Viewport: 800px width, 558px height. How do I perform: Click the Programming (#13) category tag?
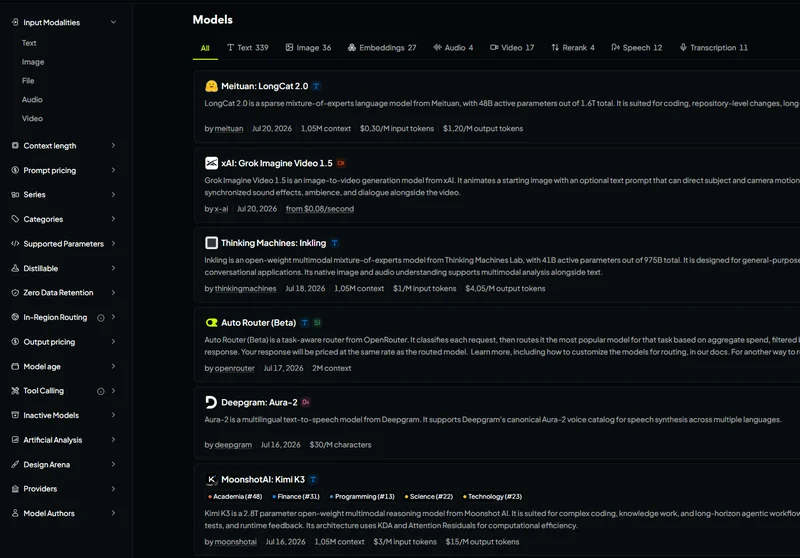tap(362, 497)
